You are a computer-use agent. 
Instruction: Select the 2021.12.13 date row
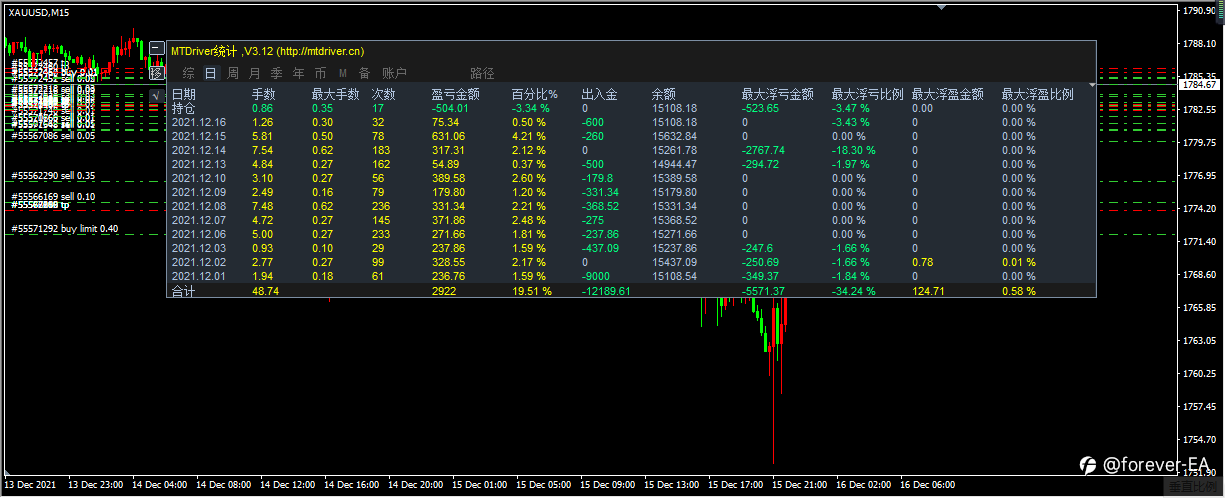point(199,164)
